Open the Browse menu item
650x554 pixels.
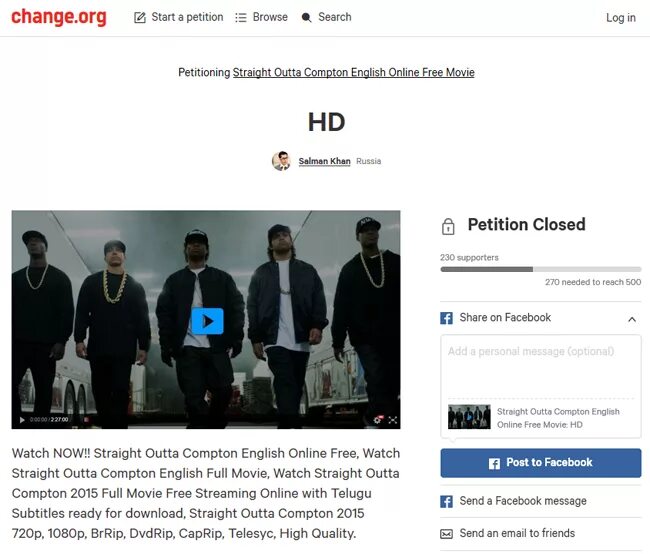270,17
